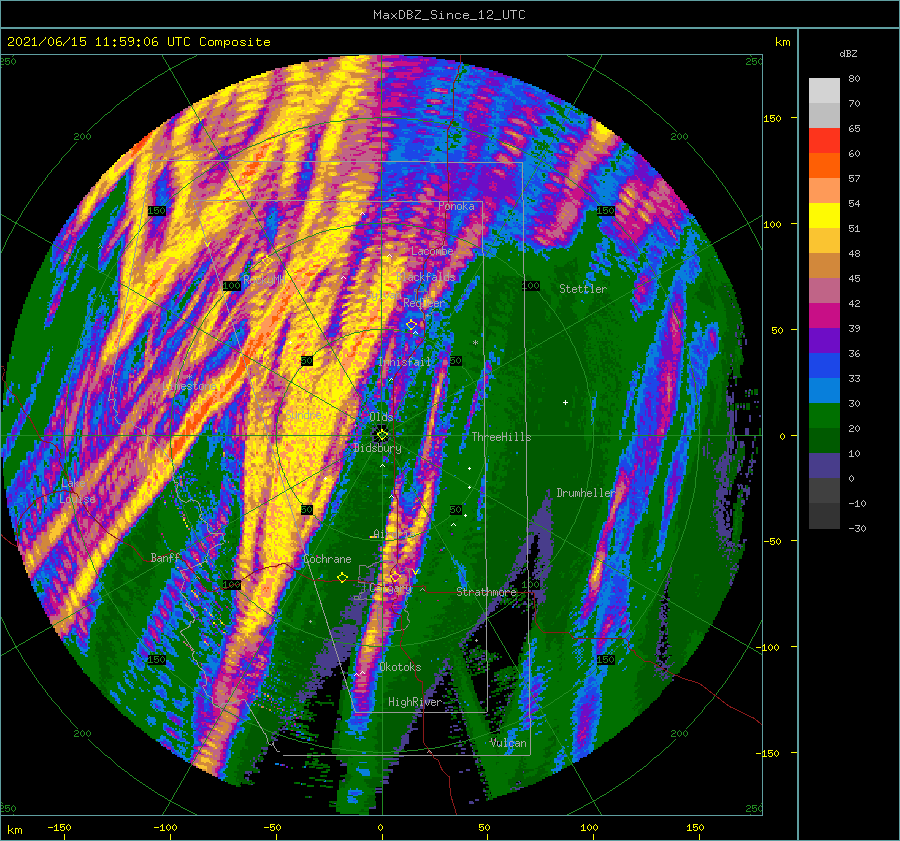Click the -30 value at the legend bottom

[x=857, y=528]
